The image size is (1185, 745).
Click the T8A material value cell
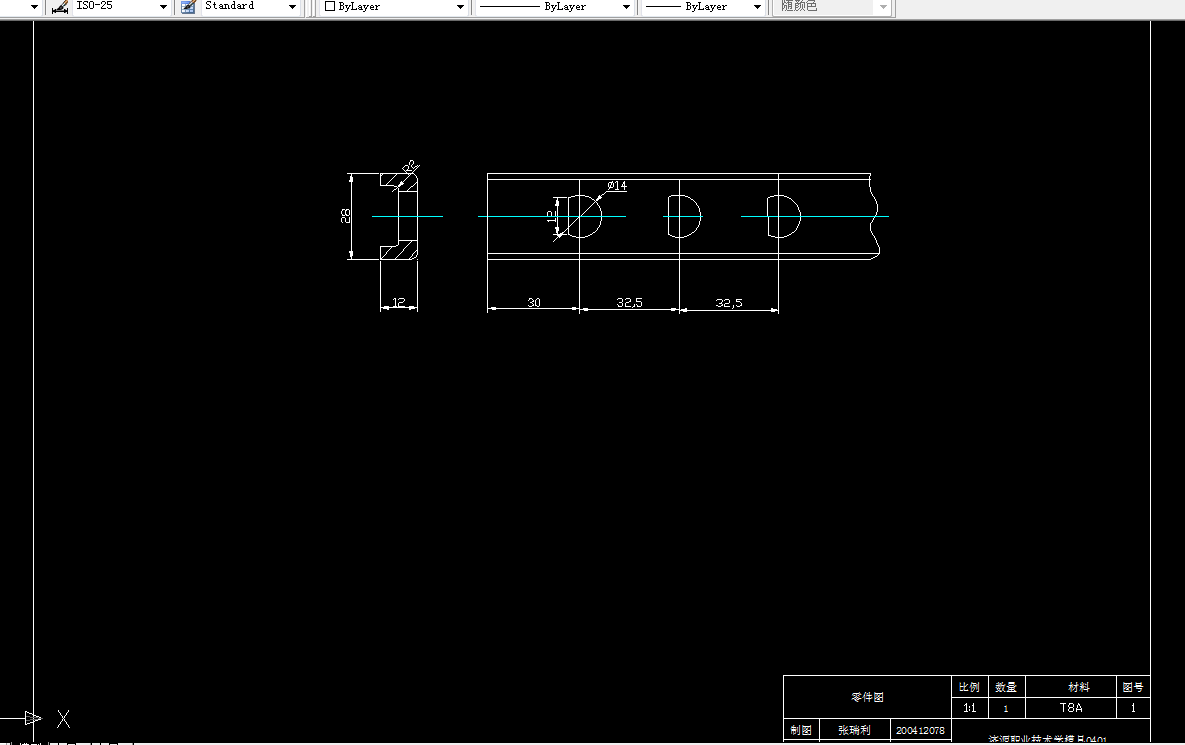point(1071,708)
